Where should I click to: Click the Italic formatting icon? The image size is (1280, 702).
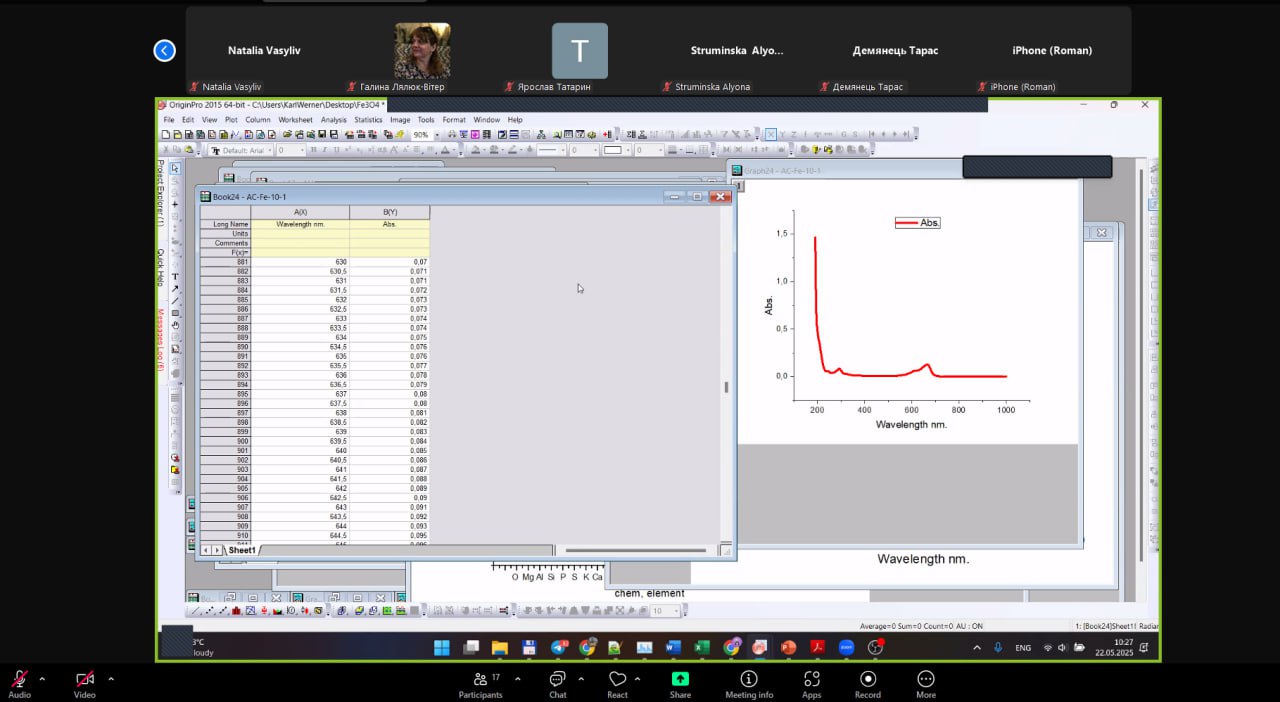pos(324,150)
